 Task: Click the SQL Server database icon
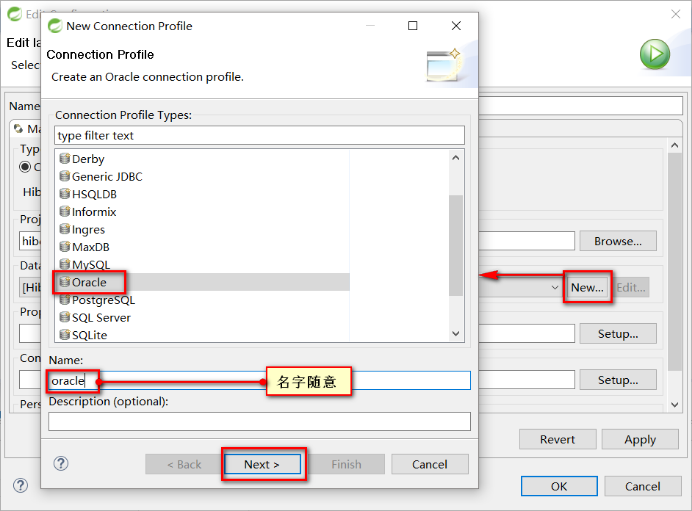tap(65, 317)
